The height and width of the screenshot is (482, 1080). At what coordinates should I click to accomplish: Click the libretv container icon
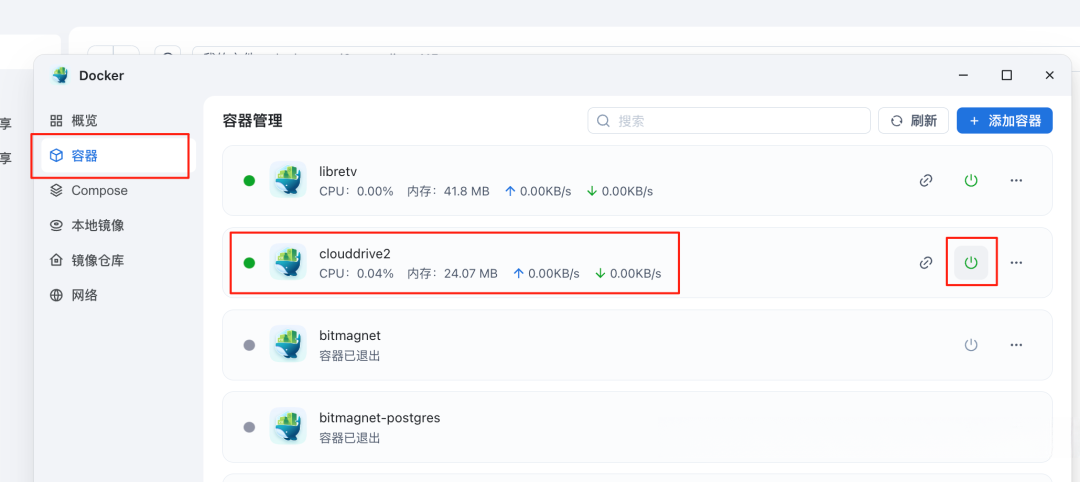pos(288,180)
